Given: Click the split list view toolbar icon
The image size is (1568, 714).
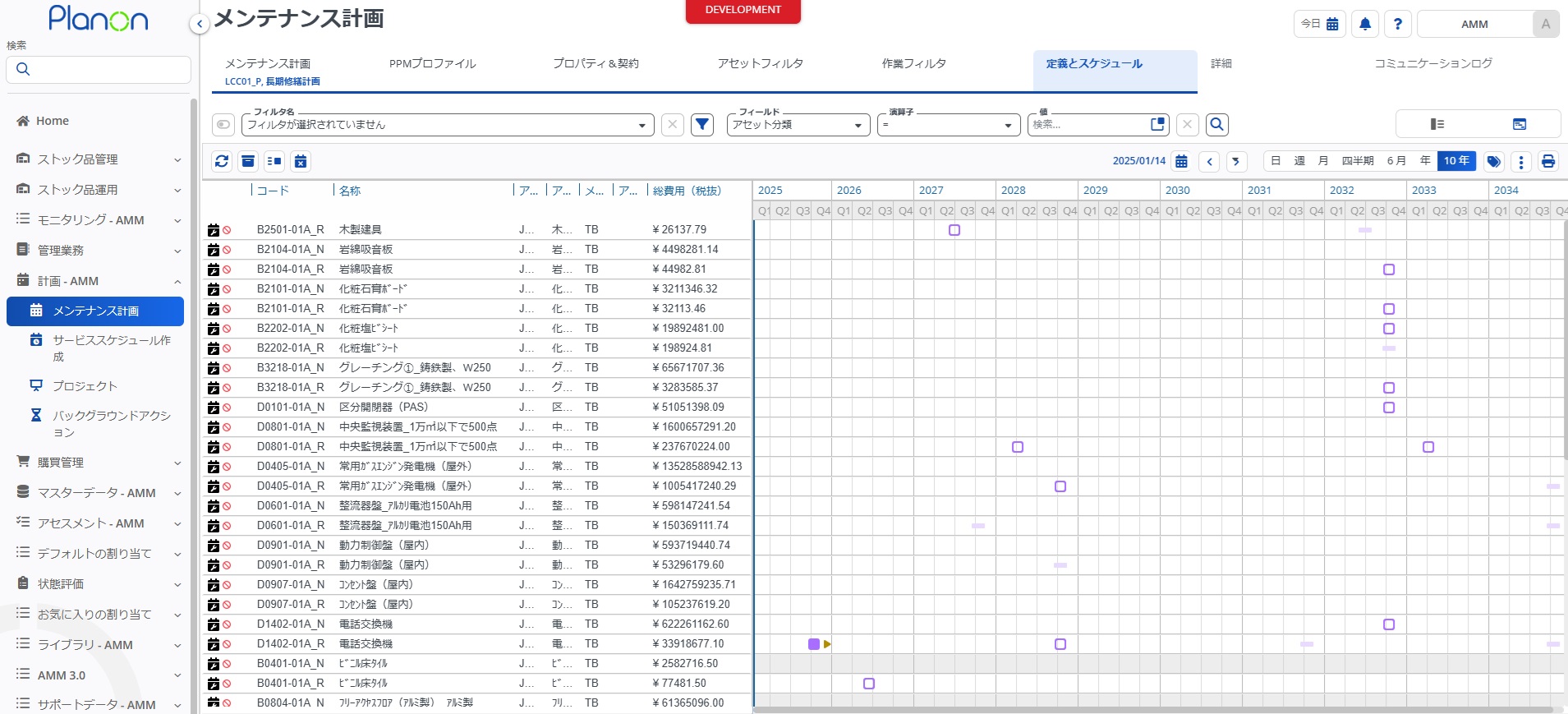Looking at the screenshot, I should click(x=274, y=161).
